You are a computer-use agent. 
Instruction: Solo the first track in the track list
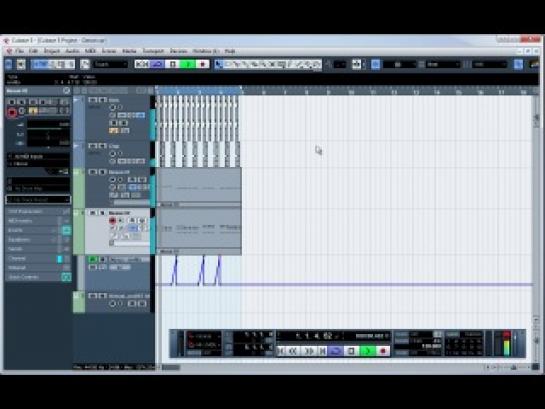coord(103,100)
